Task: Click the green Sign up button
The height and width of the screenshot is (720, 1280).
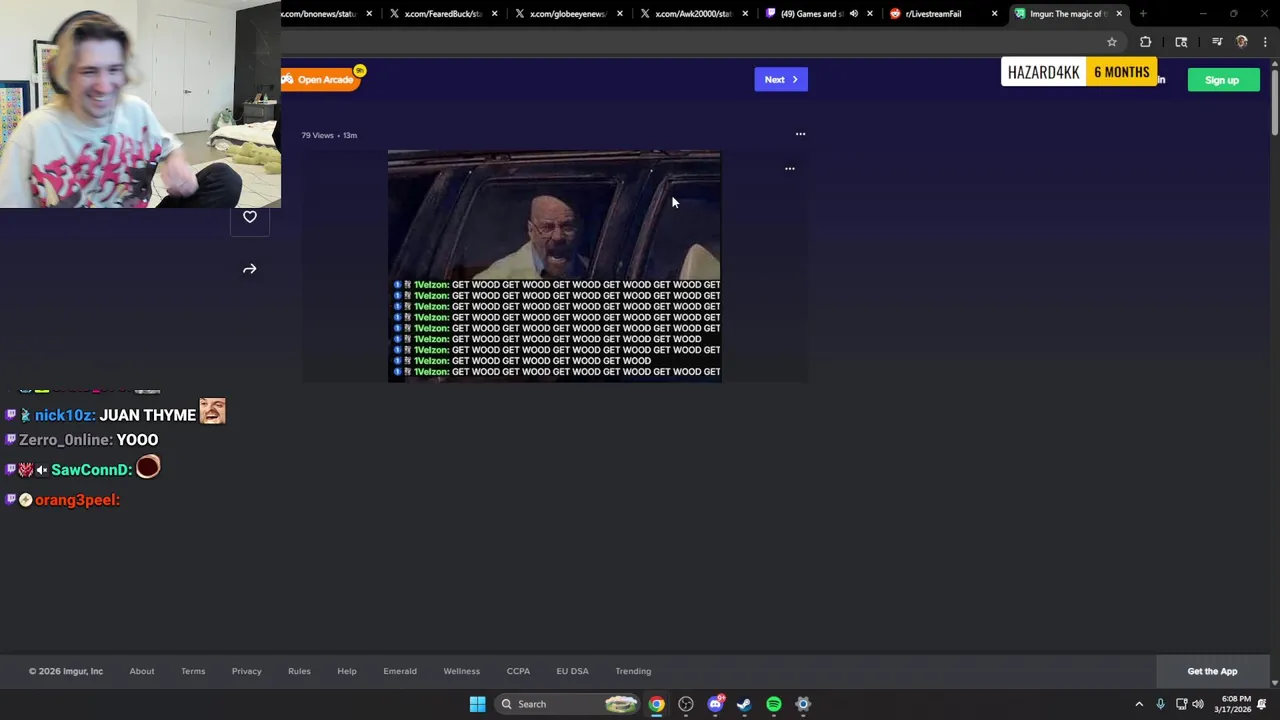Action: pos(1222,80)
